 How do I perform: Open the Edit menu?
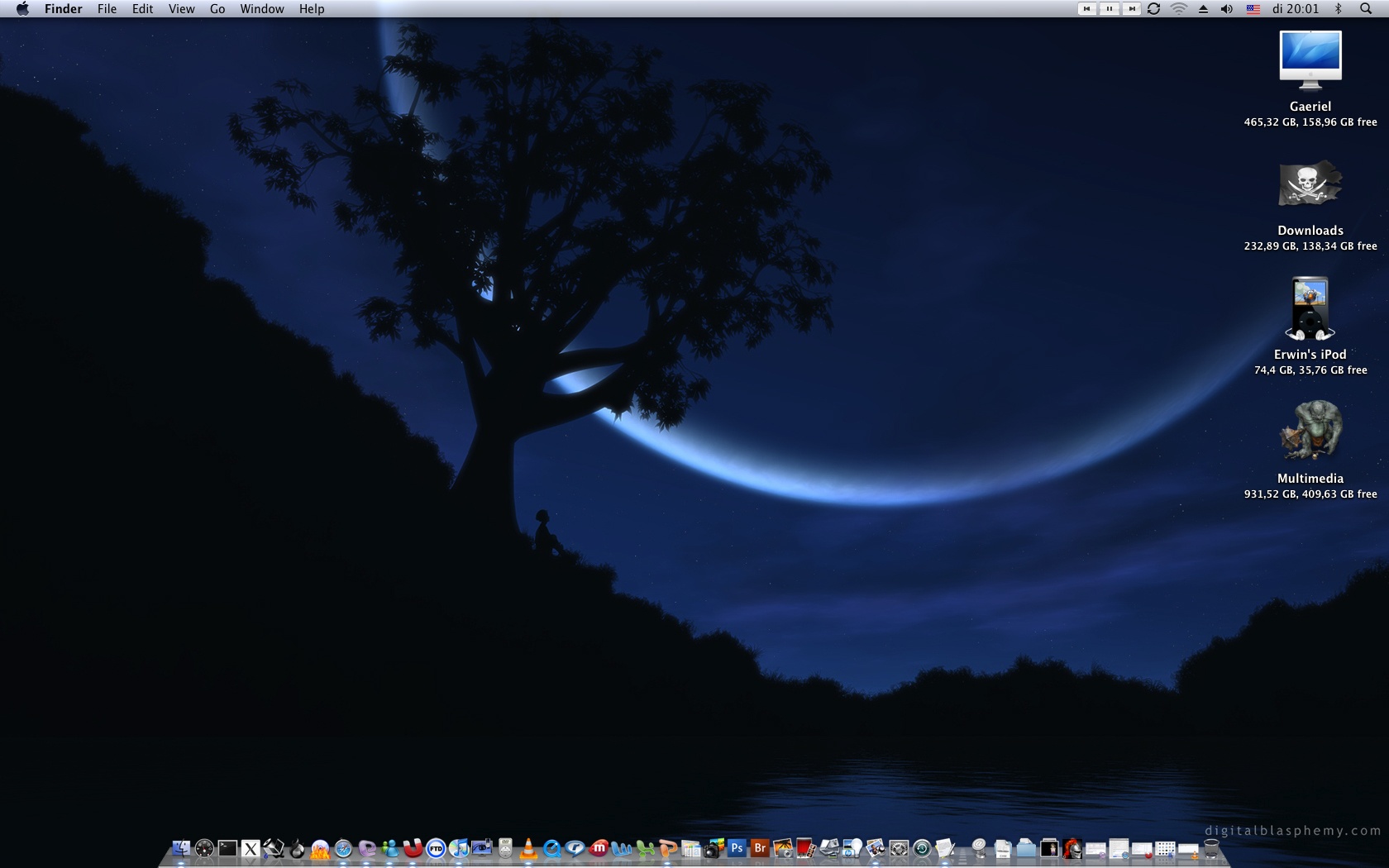[143, 9]
